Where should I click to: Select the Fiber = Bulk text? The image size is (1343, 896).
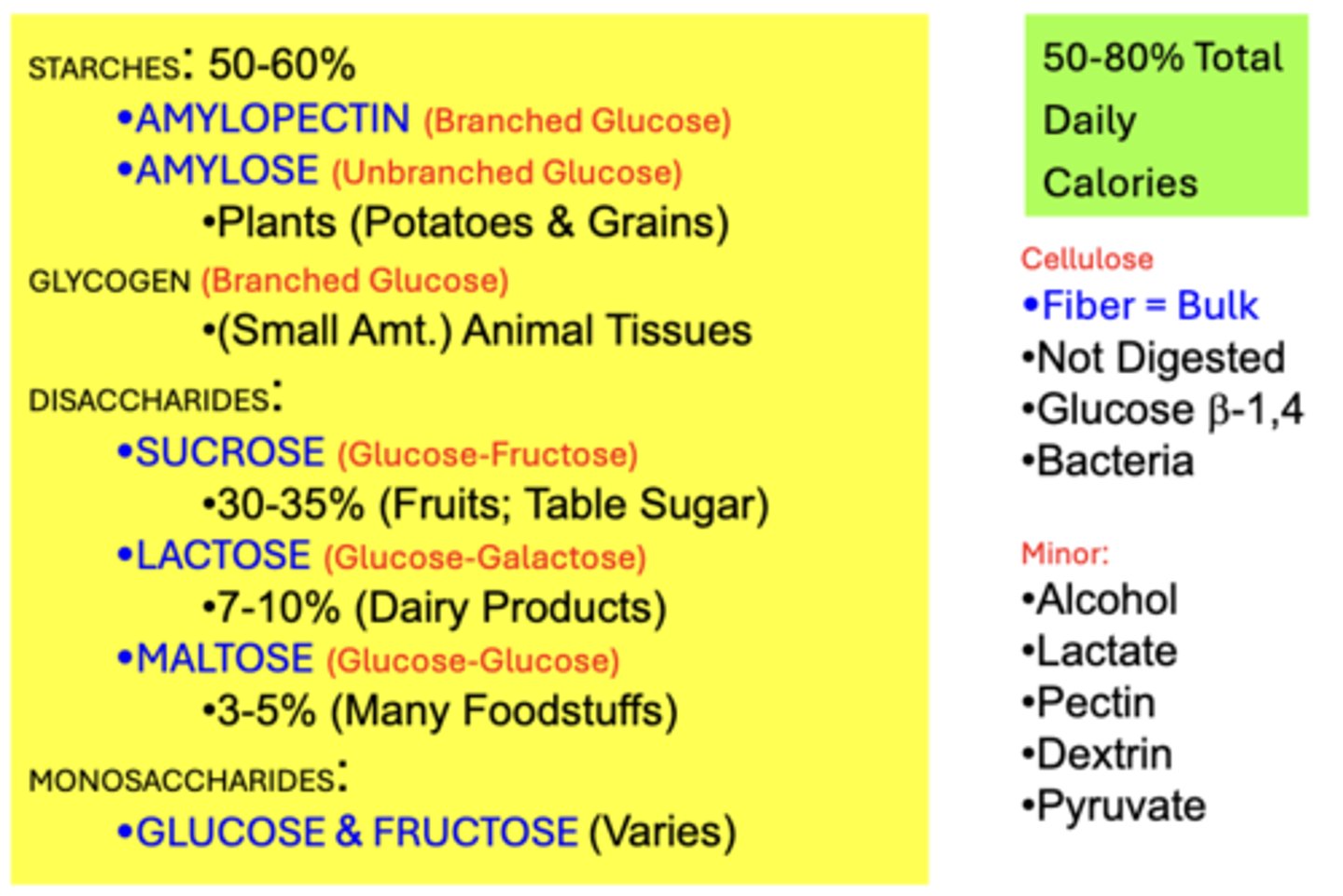(1149, 306)
